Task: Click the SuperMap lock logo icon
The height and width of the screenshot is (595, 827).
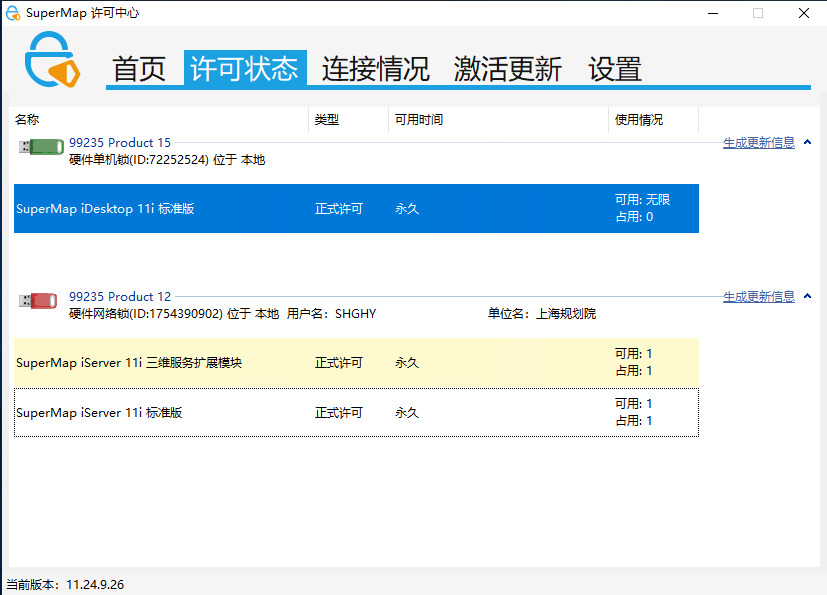Action: tap(52, 59)
